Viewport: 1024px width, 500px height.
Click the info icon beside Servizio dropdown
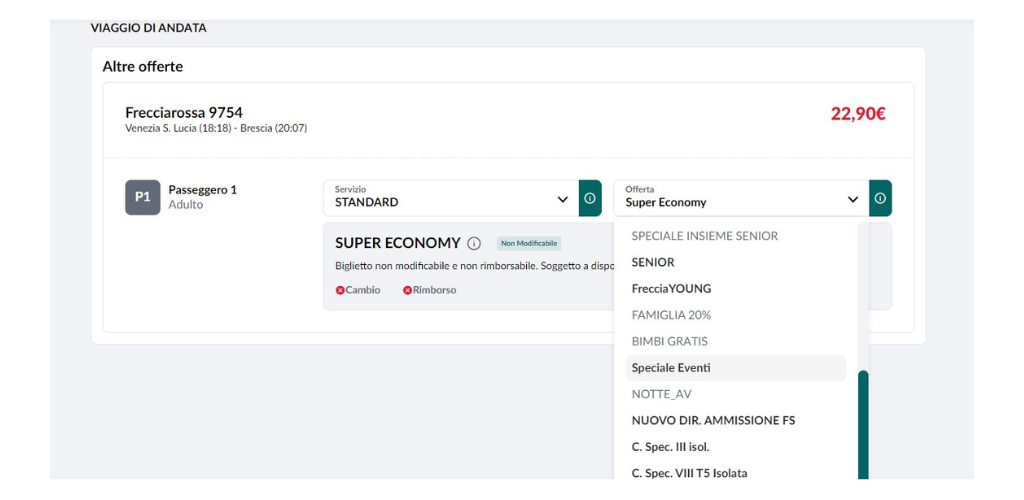[x=590, y=198]
